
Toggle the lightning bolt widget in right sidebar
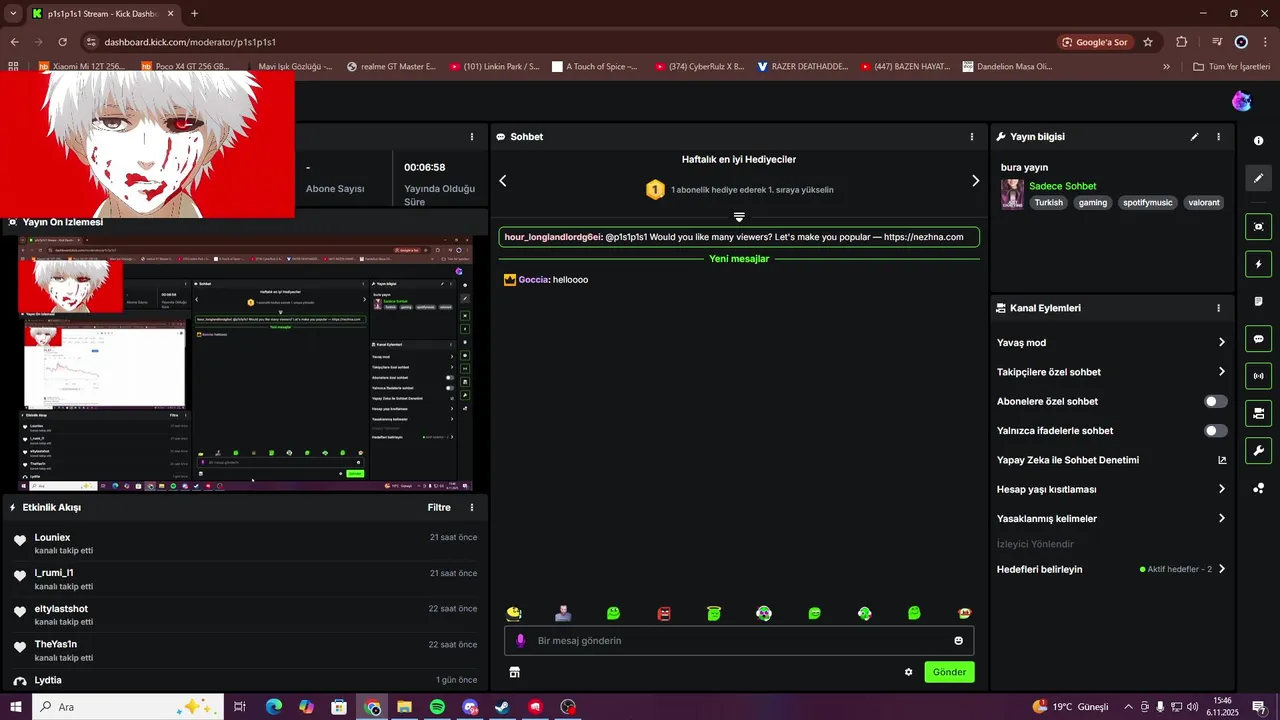pyautogui.click(x=1258, y=264)
